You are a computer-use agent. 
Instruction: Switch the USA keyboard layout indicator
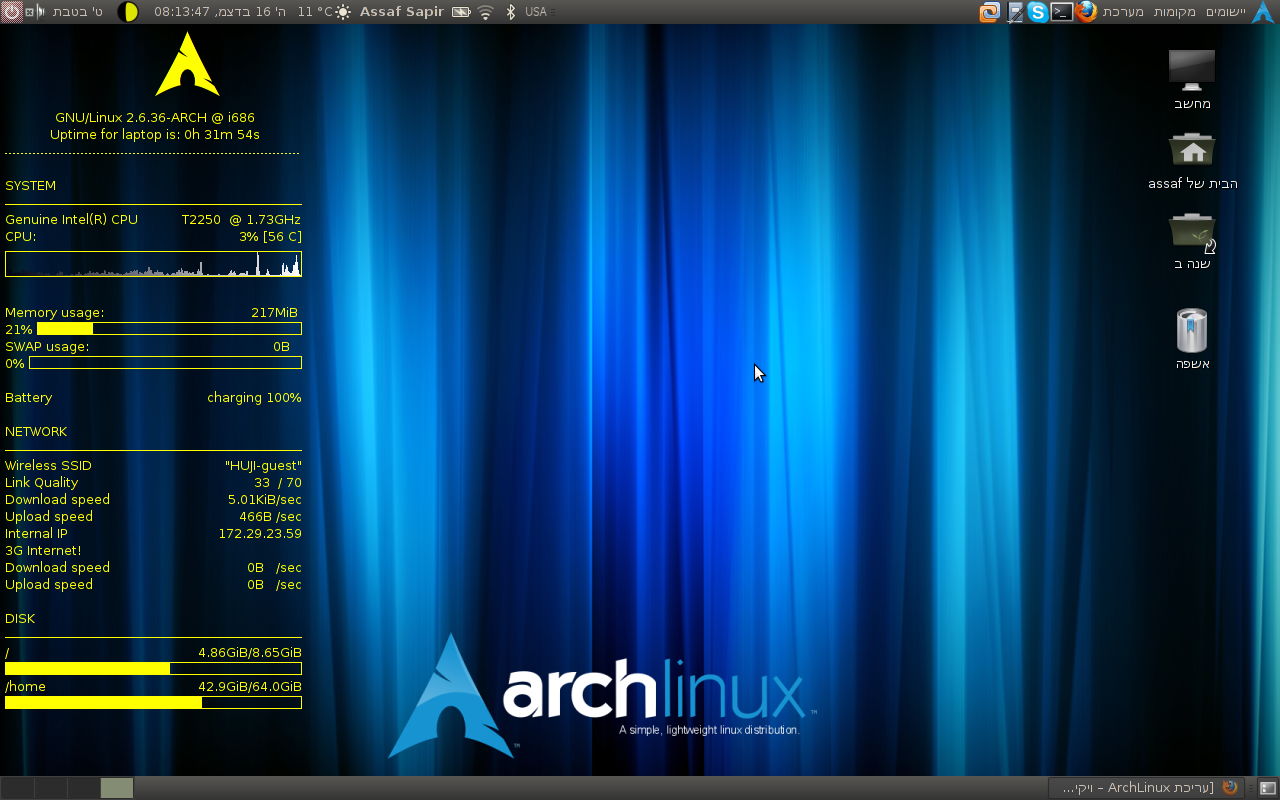pos(536,12)
